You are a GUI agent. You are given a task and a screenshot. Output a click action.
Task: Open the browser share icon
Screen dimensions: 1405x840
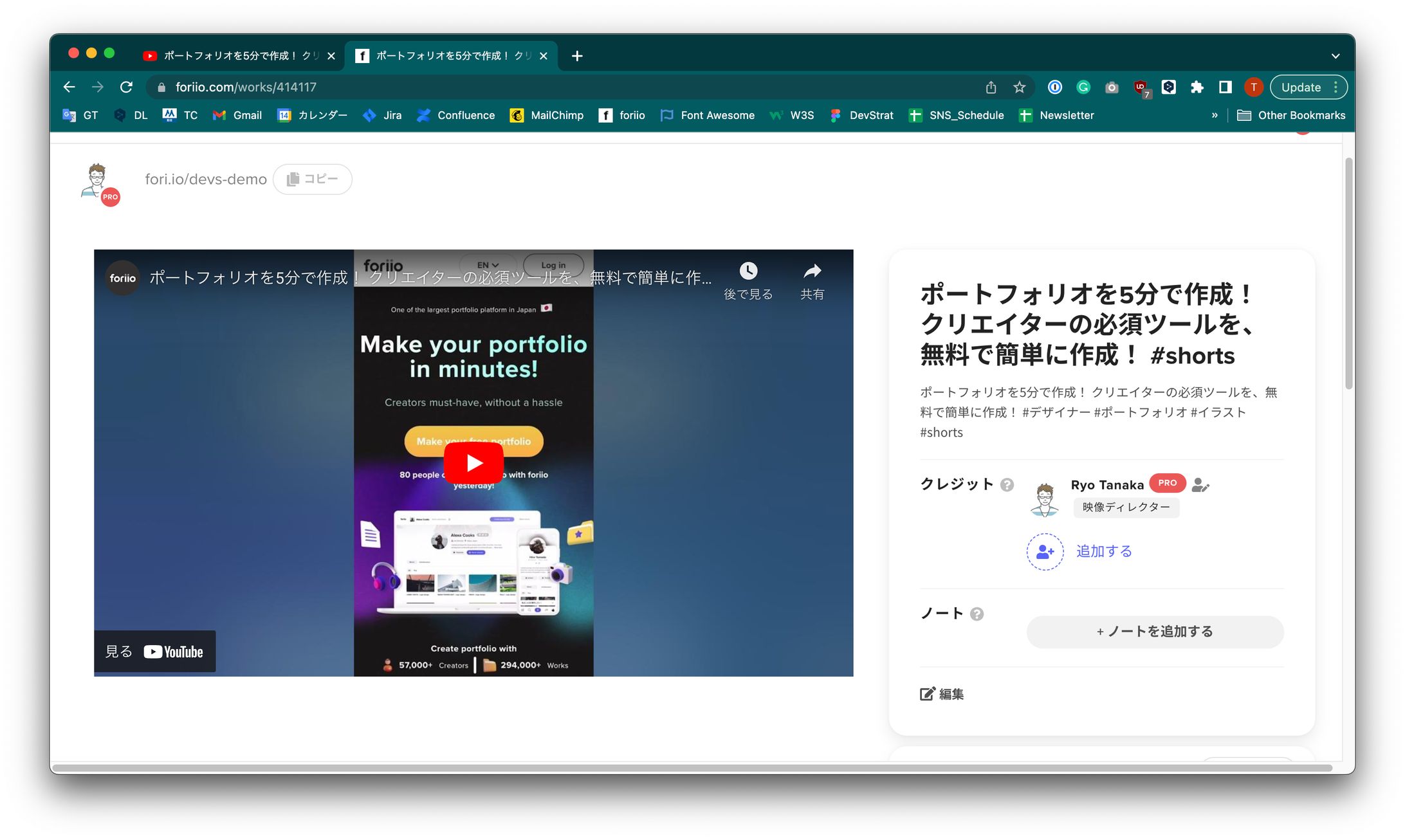[x=991, y=87]
